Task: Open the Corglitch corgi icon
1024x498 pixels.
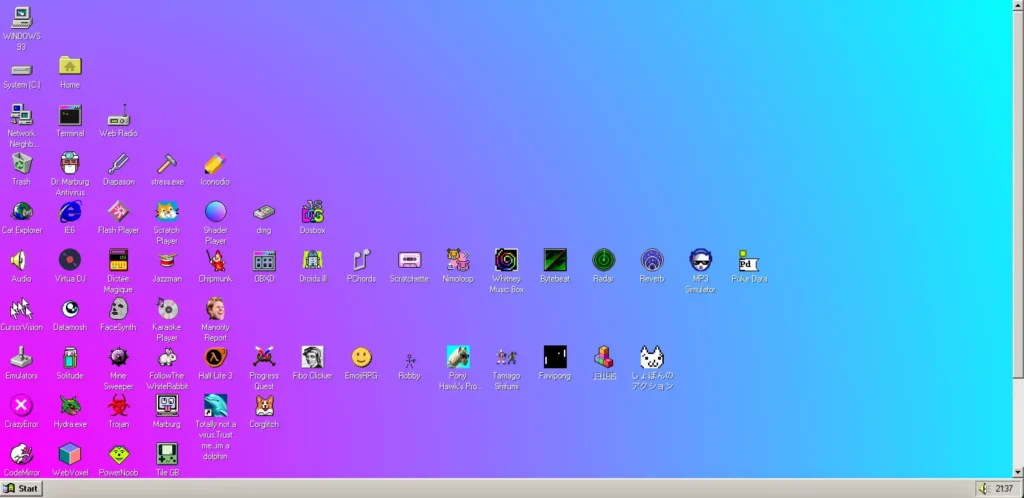Action: (x=264, y=406)
